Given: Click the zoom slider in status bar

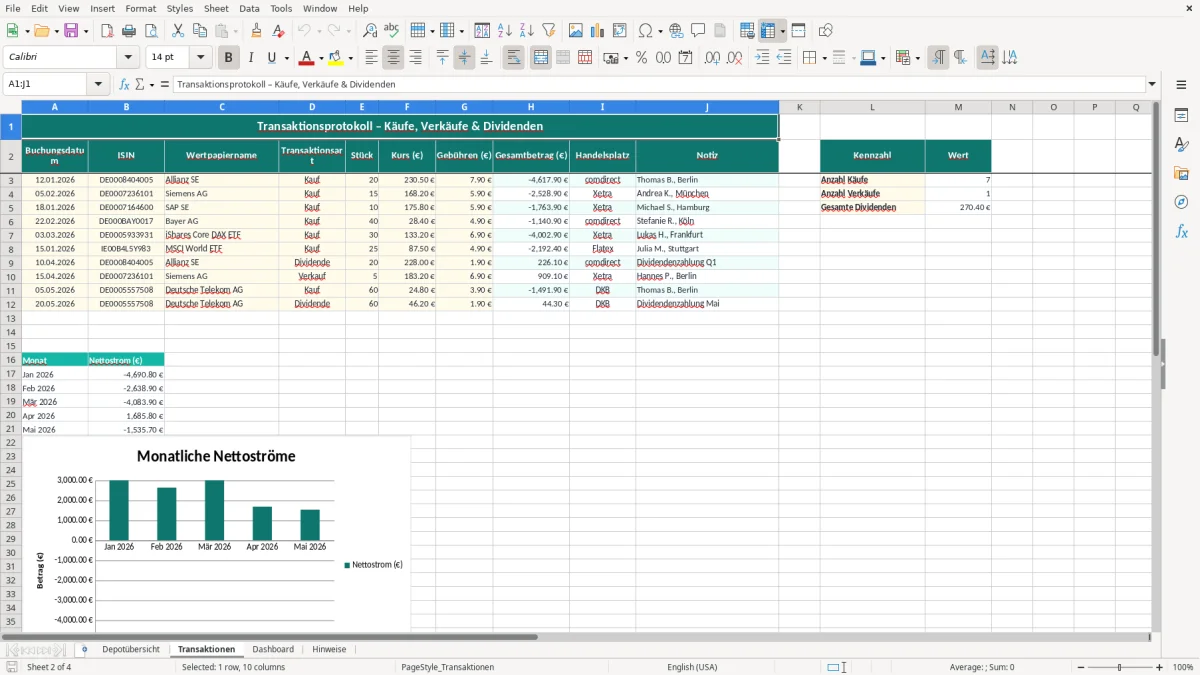Looking at the screenshot, I should 1120,667.
